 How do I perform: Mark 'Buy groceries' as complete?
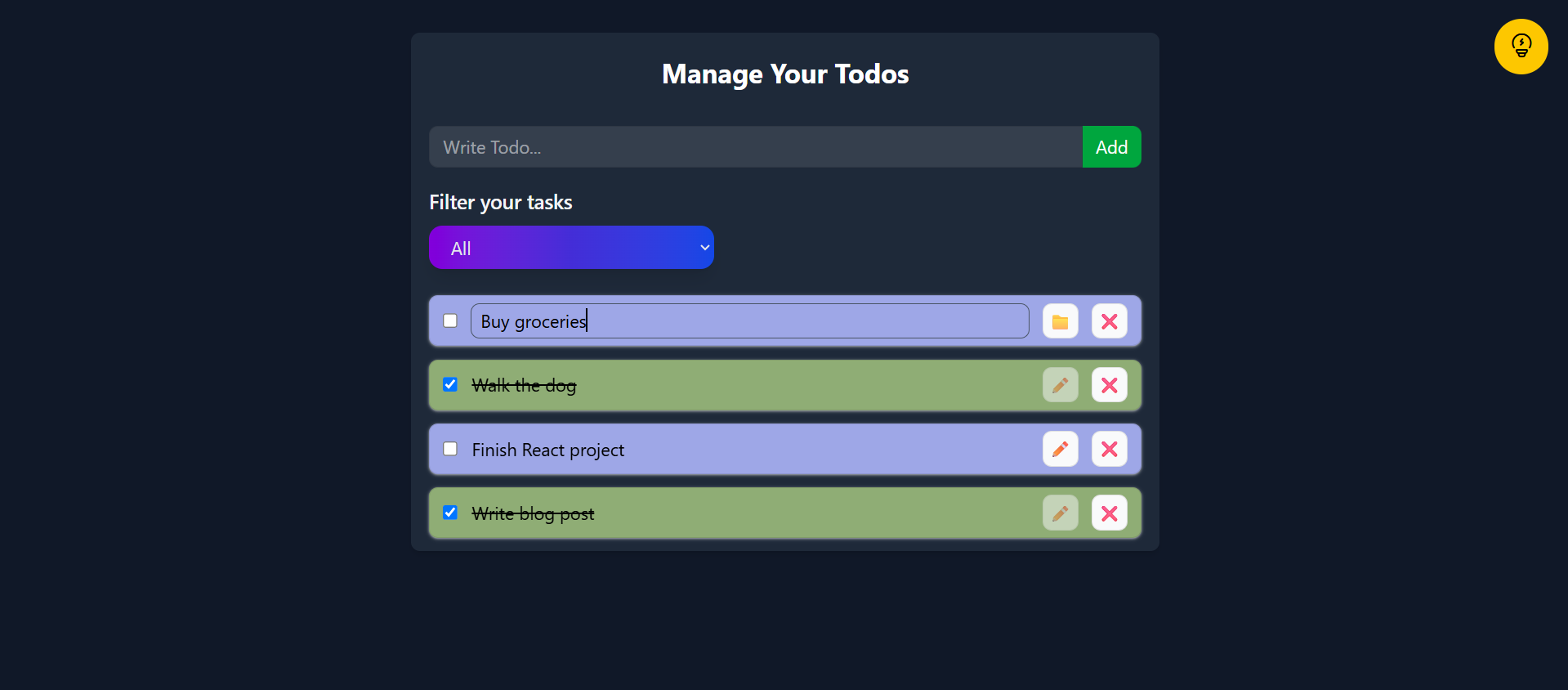(449, 320)
